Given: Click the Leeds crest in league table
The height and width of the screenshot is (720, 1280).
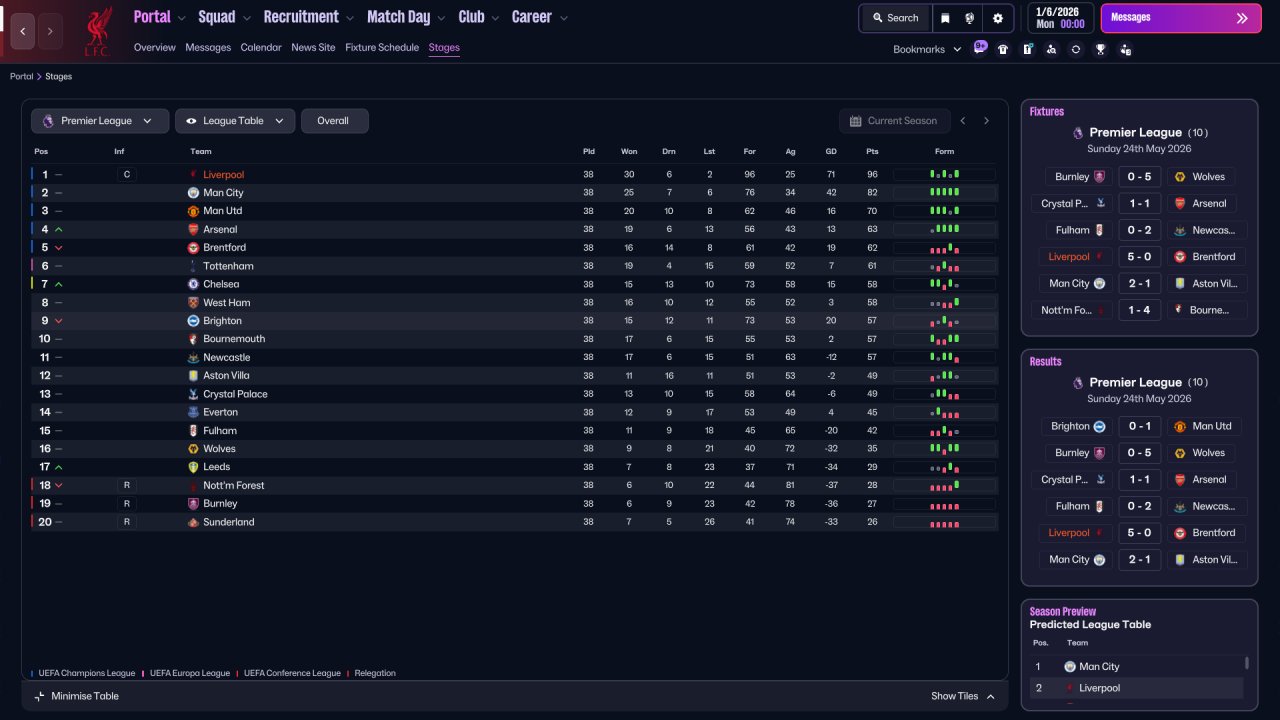Looking at the screenshot, I should 193,467.
